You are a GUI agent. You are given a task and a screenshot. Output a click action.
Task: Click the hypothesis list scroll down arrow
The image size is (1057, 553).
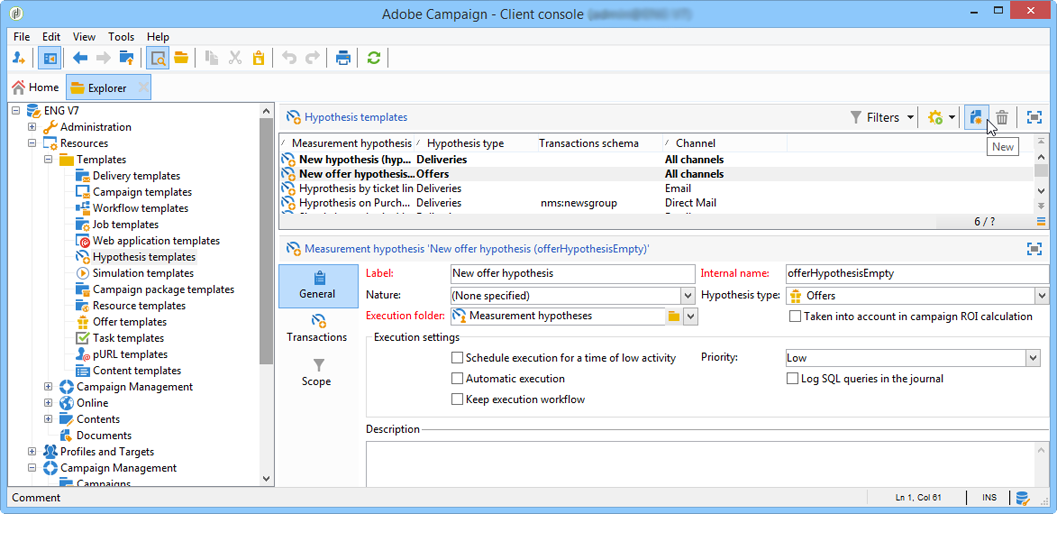pos(1041,191)
